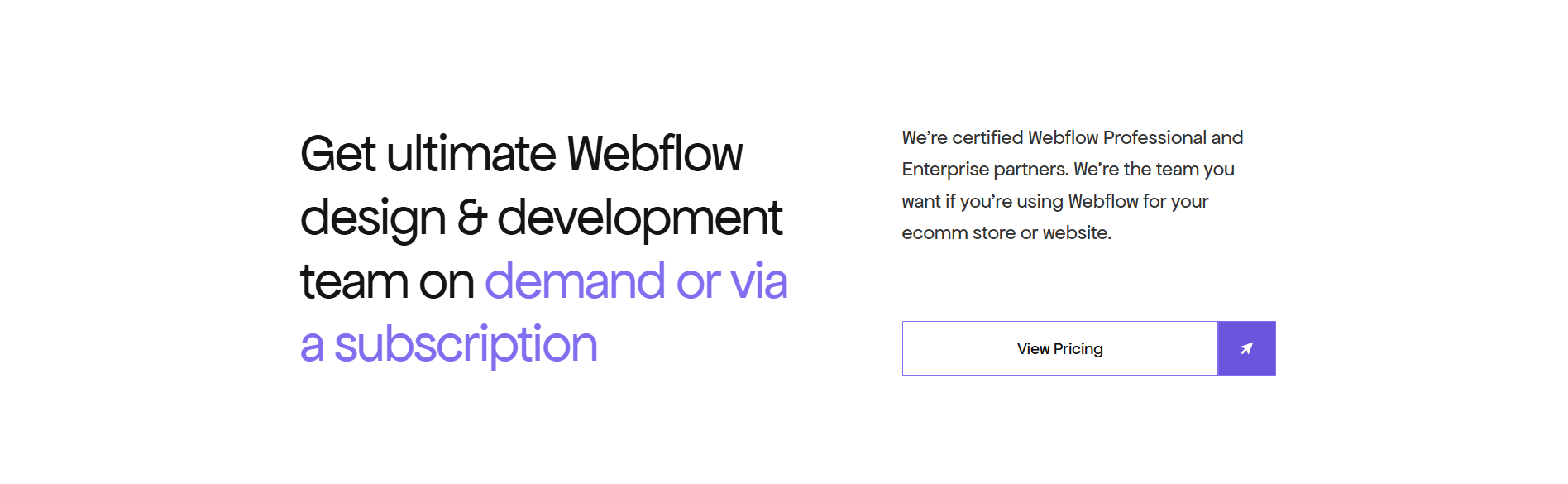Click the black "team on" heading text
This screenshot has width=1568, height=484.
click(x=386, y=282)
